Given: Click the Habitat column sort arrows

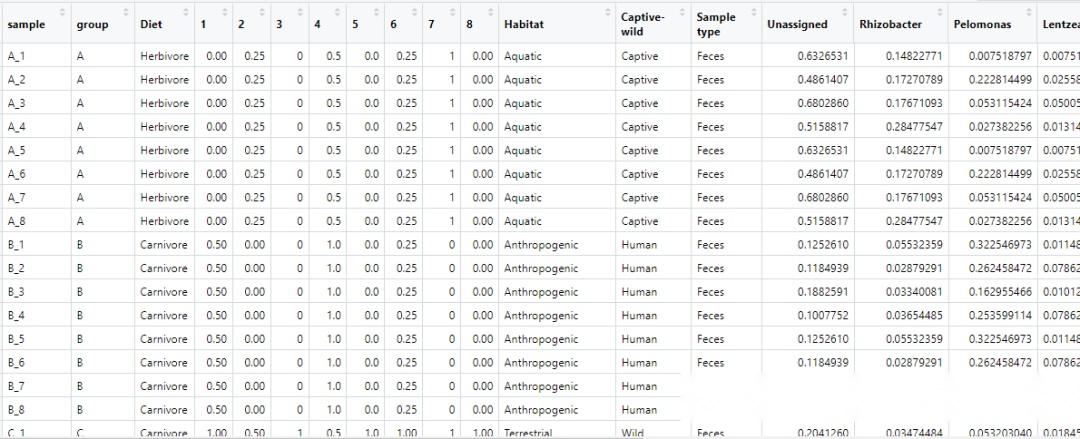Looking at the screenshot, I should point(607,11).
